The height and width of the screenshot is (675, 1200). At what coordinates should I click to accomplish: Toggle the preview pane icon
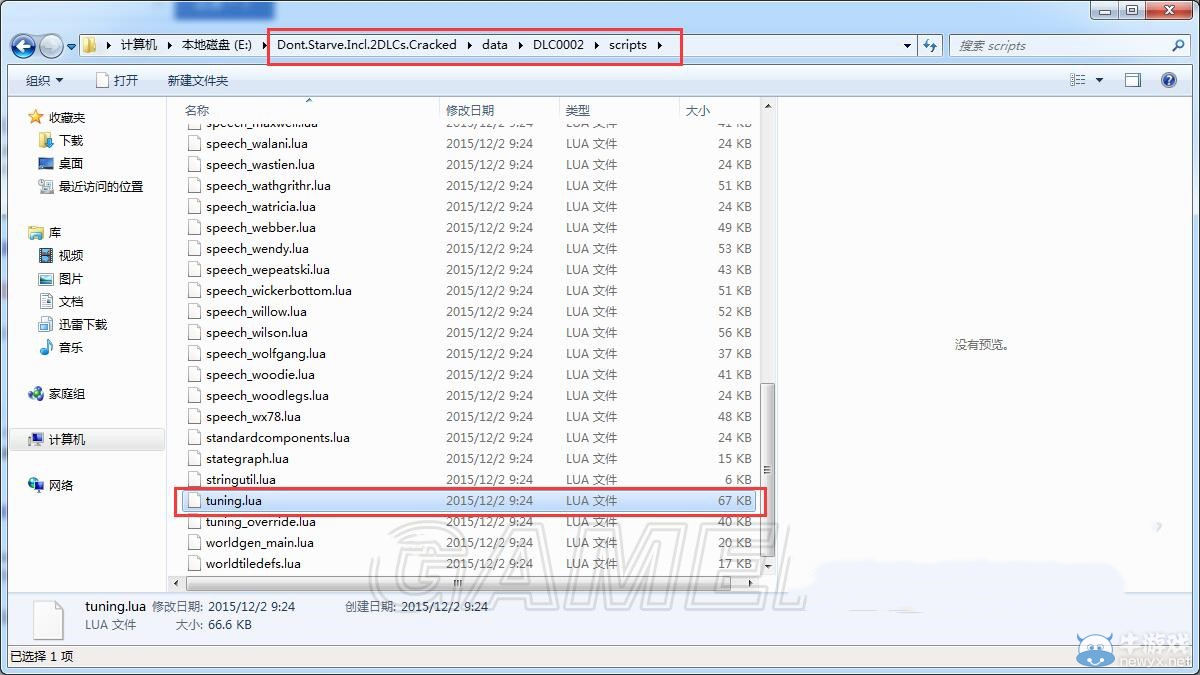pos(1133,80)
